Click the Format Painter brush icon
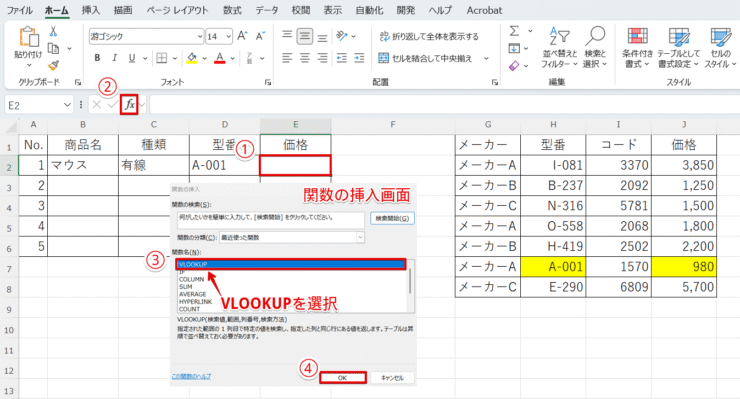740x399 pixels. (54, 65)
